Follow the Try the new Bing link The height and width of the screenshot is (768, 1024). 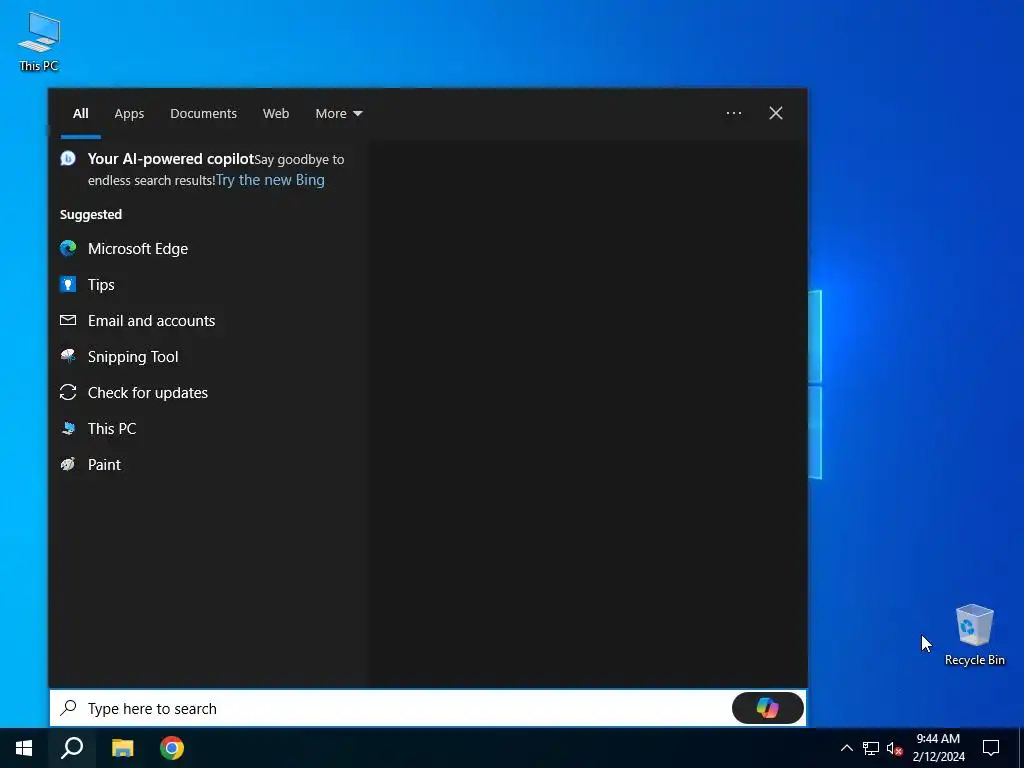pyautogui.click(x=270, y=180)
